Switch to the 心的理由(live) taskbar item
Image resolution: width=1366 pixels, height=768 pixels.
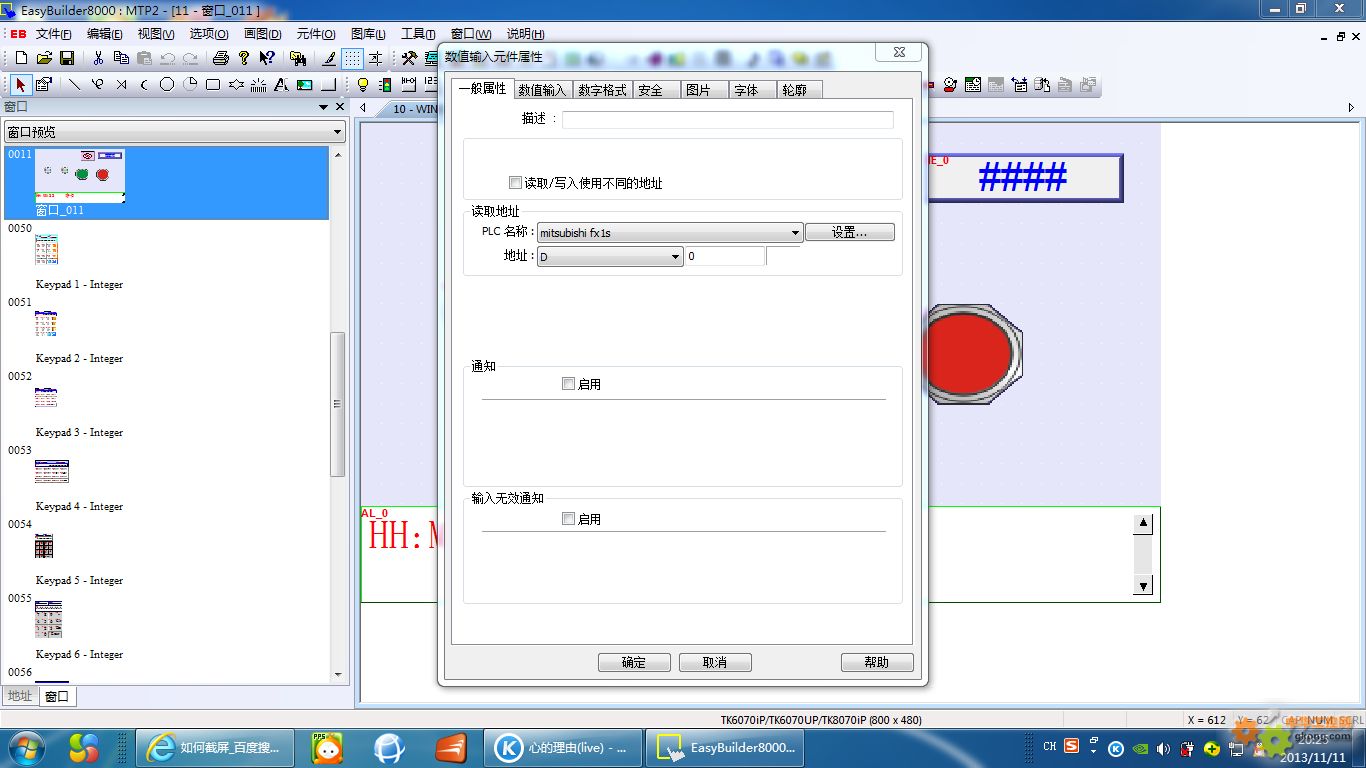pyautogui.click(x=562, y=747)
